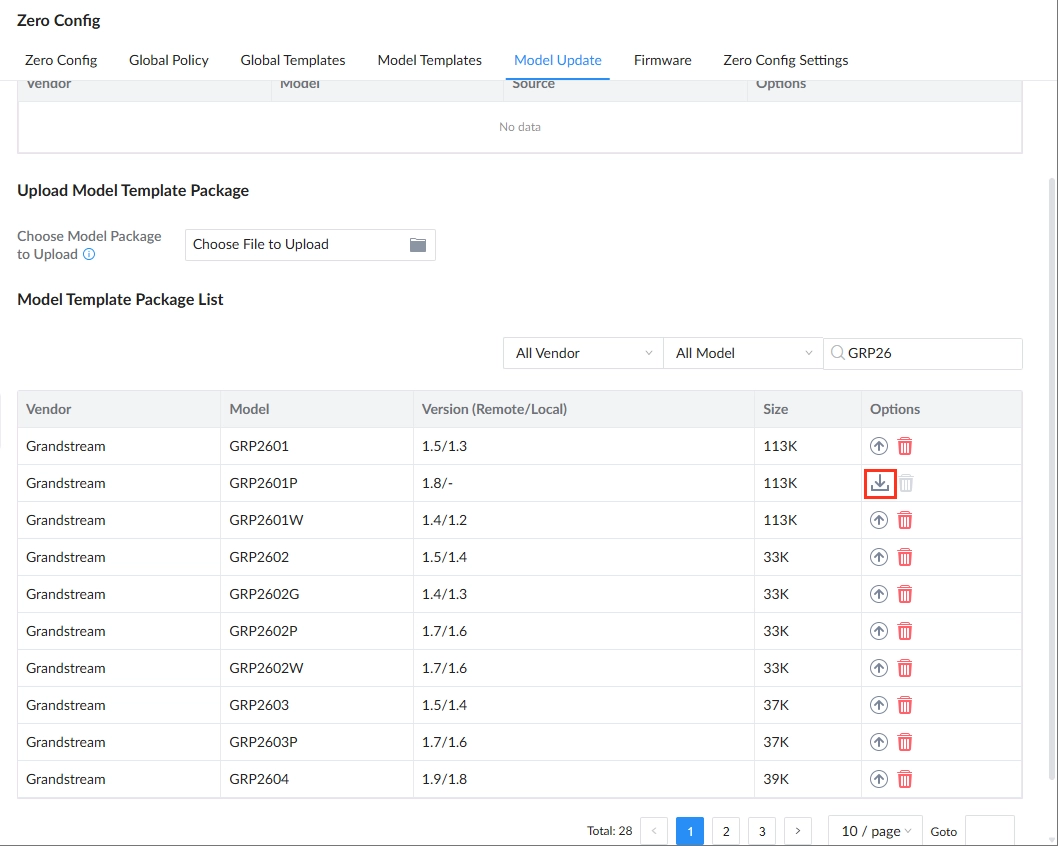
Task: Select the Model Update tab
Action: tap(558, 60)
